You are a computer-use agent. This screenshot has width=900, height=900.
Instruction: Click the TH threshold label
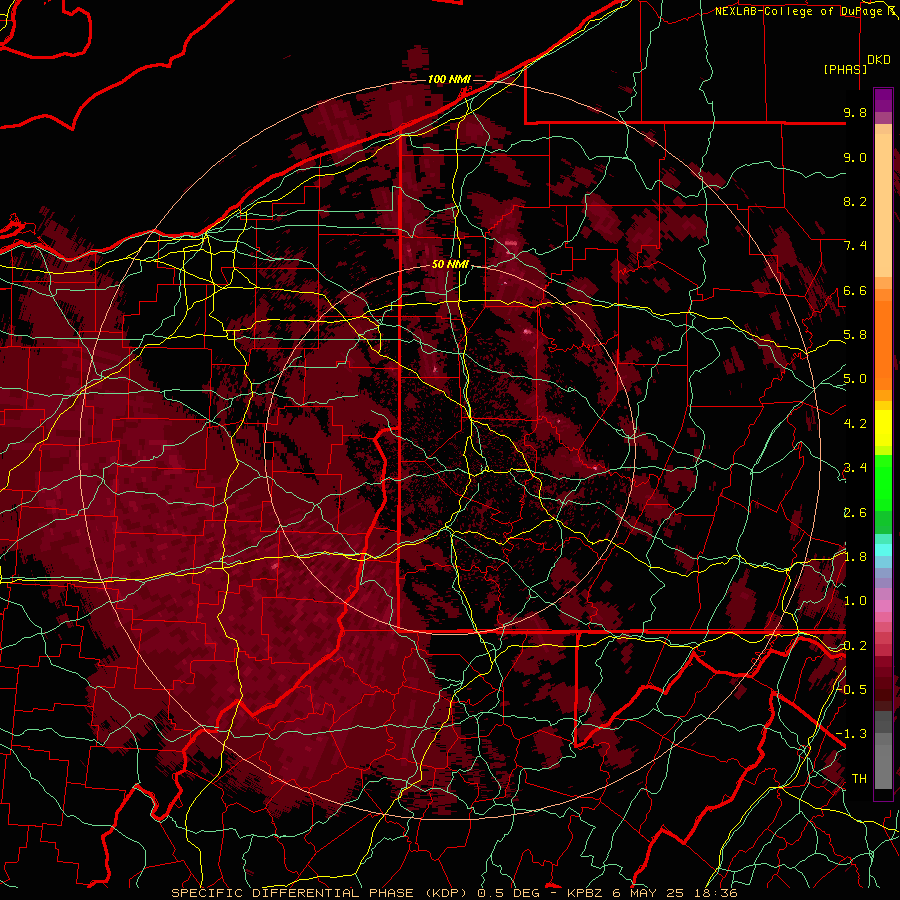[859, 779]
